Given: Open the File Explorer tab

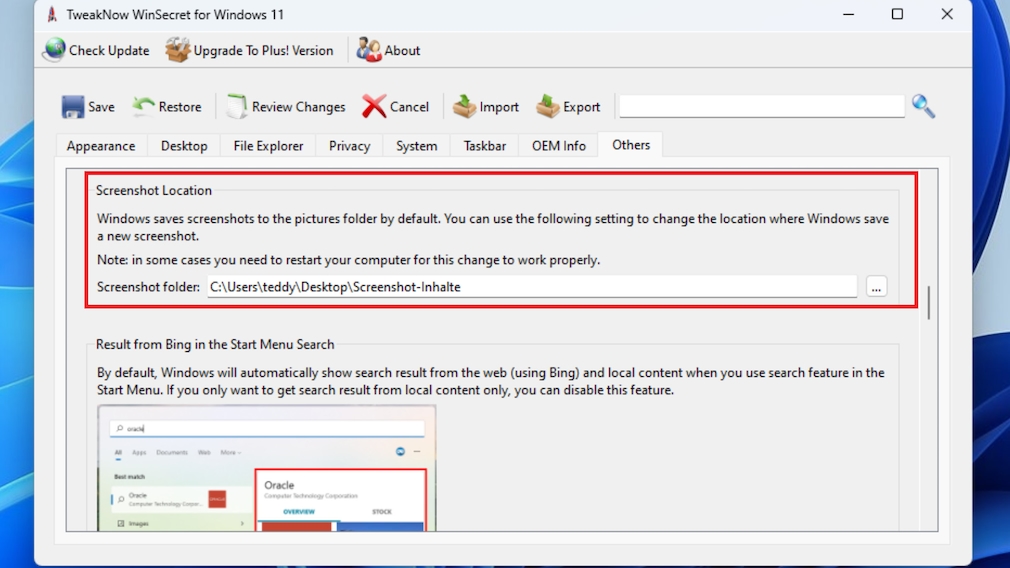Looking at the screenshot, I should click(x=268, y=146).
